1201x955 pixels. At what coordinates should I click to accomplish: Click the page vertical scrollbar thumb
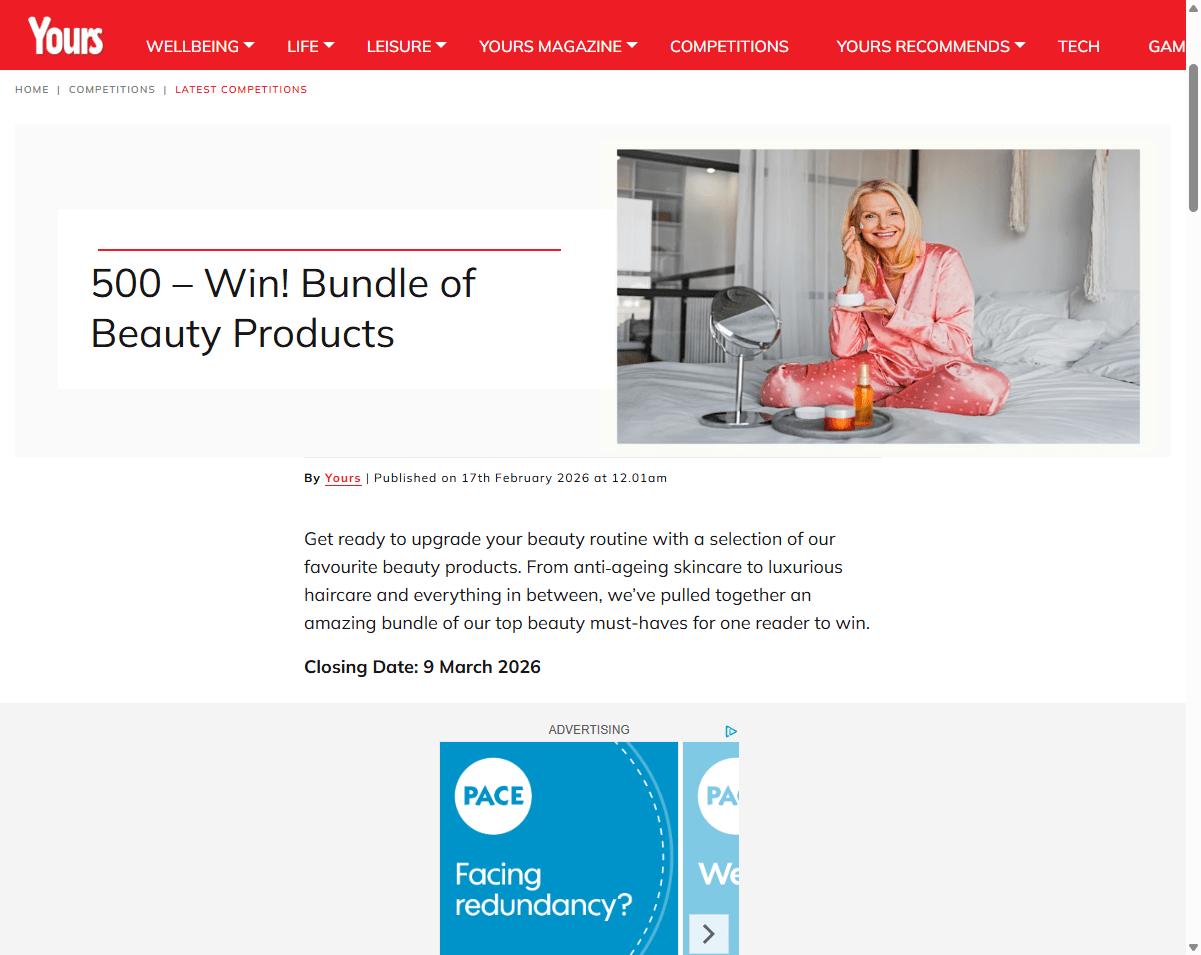(1193, 137)
